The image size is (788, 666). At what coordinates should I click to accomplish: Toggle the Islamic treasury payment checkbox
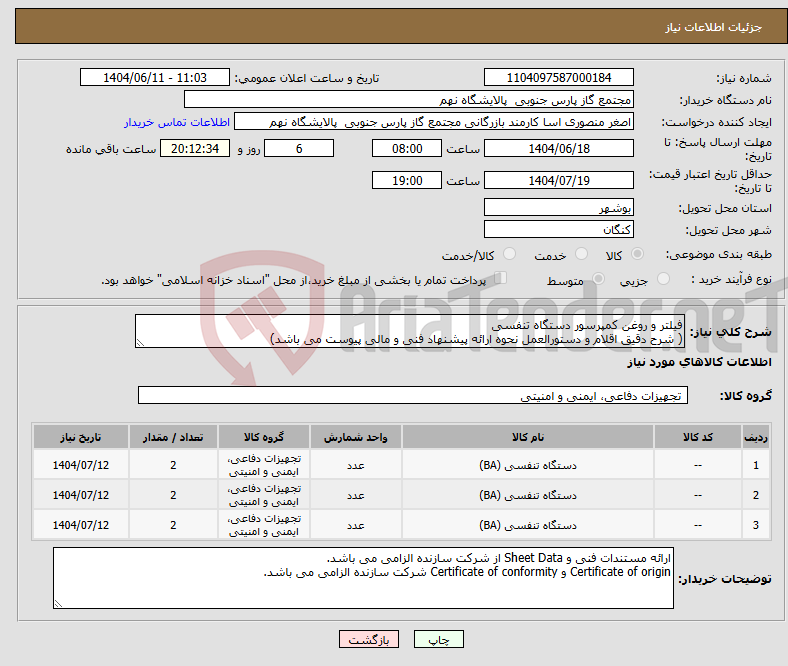[502, 279]
